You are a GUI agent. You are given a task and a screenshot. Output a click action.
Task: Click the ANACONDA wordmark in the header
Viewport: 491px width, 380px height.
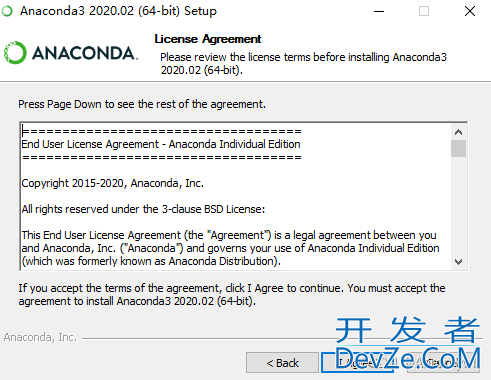point(85,53)
